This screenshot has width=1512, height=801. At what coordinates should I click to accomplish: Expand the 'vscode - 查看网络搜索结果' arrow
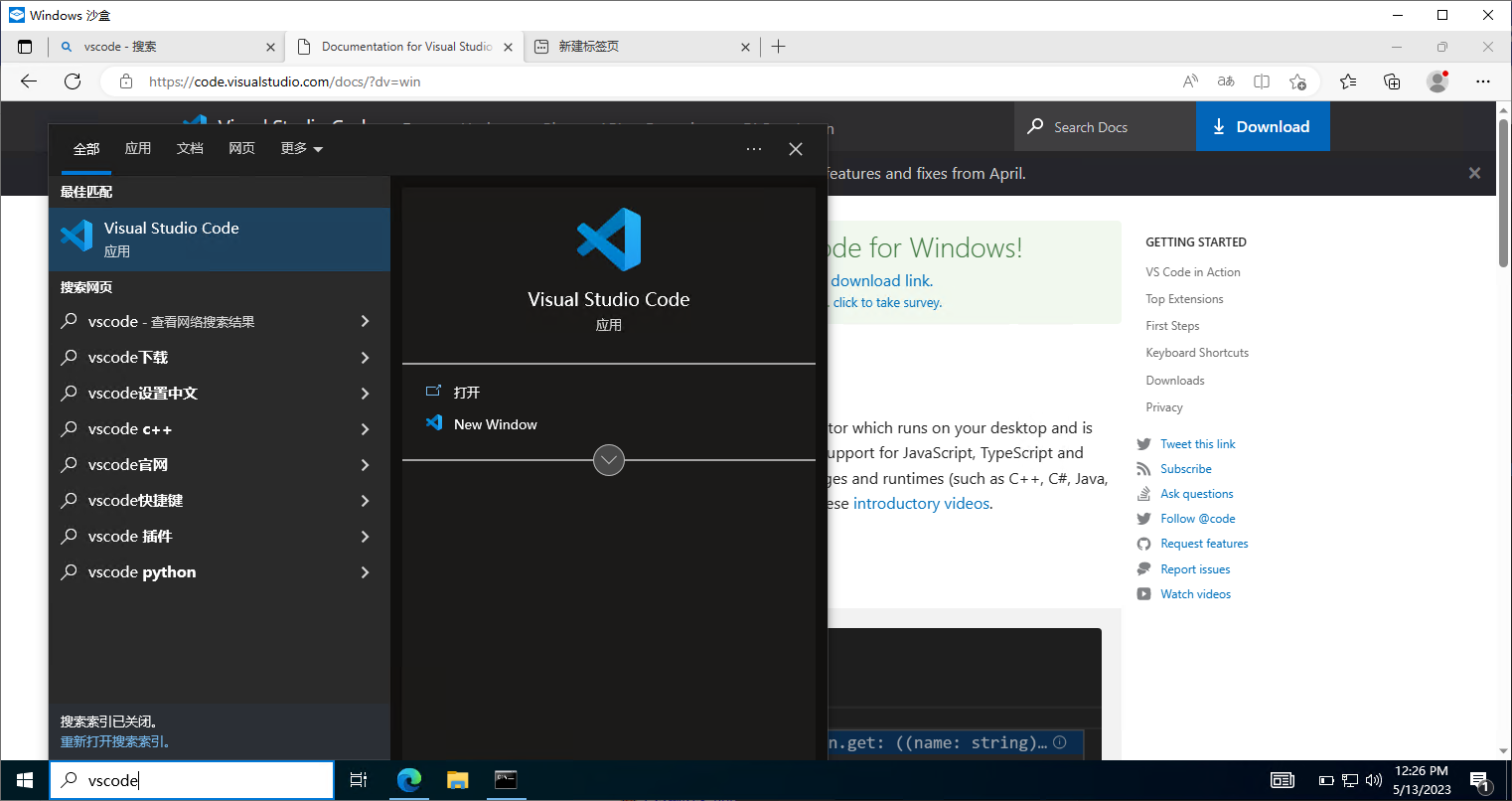coord(365,321)
